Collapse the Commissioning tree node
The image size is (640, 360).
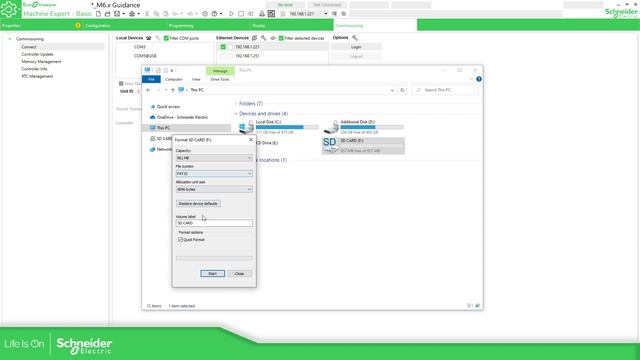click(10, 39)
